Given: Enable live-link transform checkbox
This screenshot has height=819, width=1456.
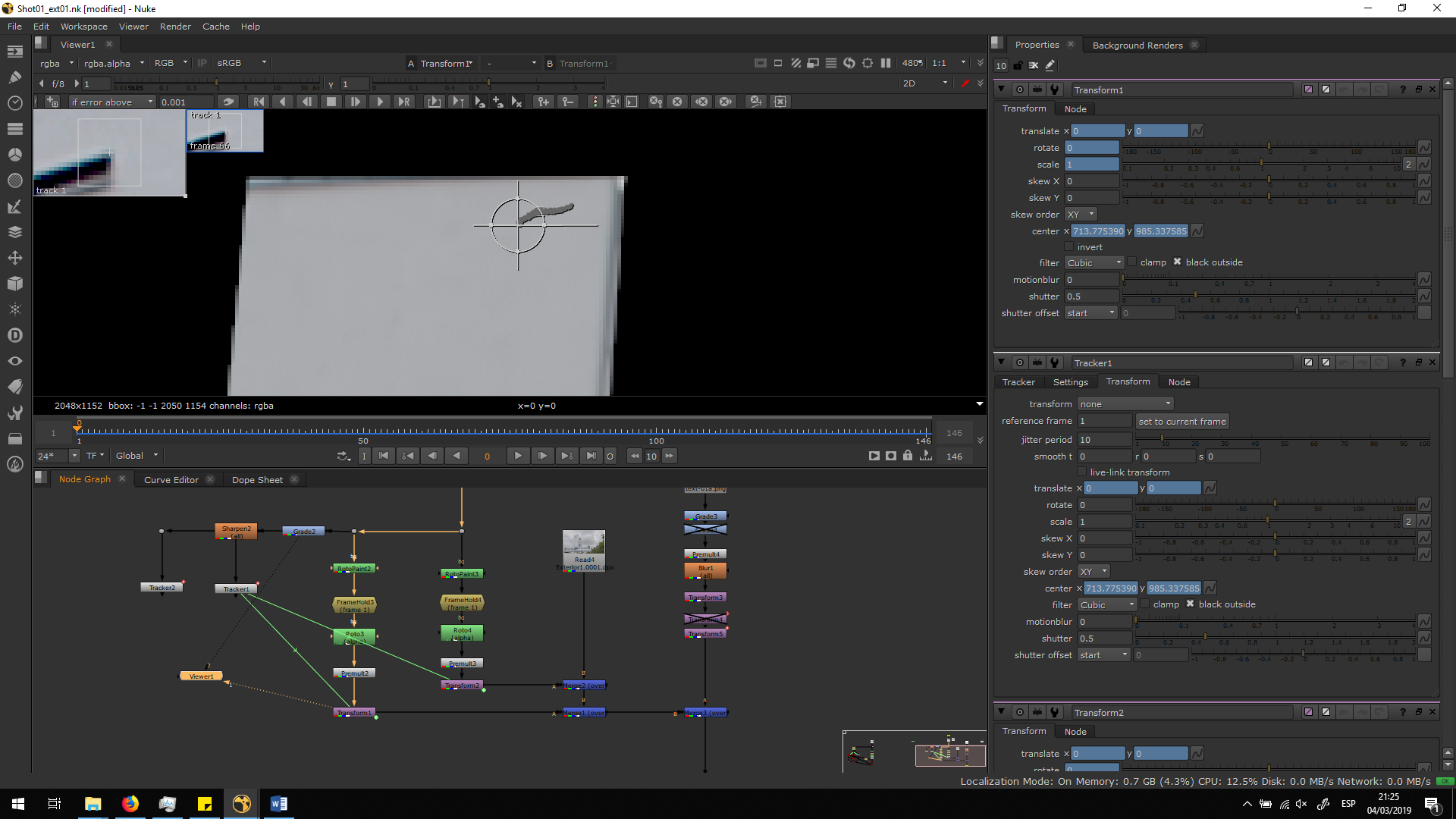Looking at the screenshot, I should (x=1082, y=472).
